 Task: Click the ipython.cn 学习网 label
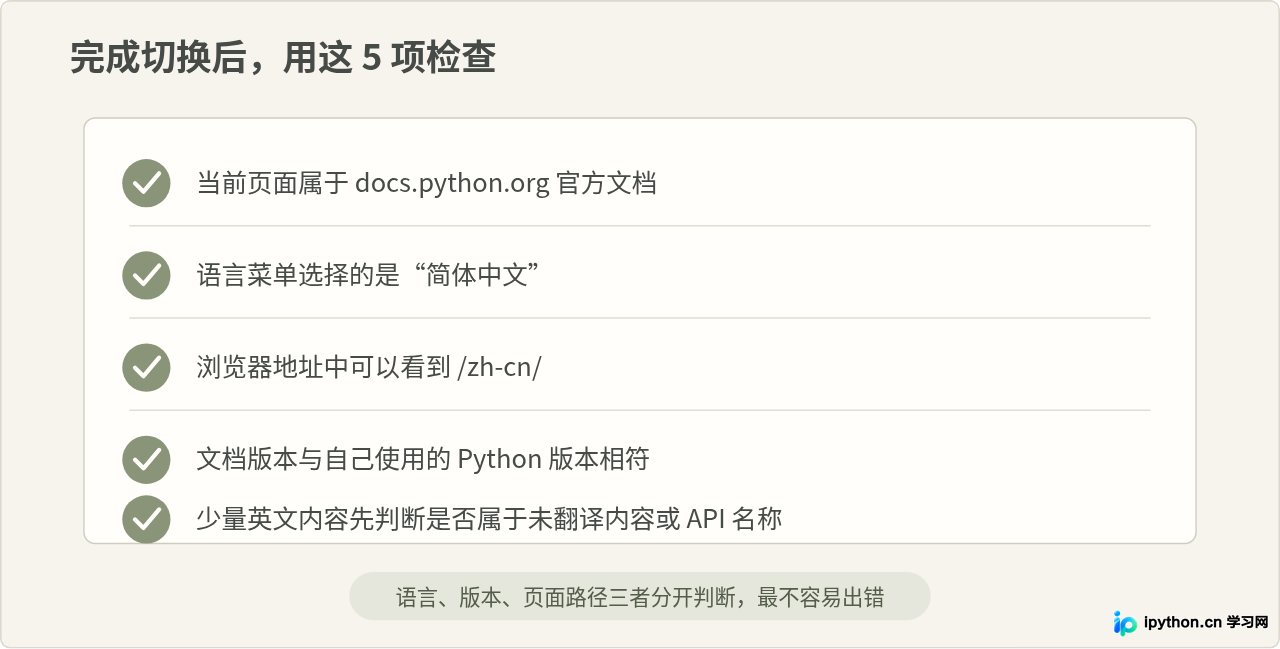[x=1205, y=622]
